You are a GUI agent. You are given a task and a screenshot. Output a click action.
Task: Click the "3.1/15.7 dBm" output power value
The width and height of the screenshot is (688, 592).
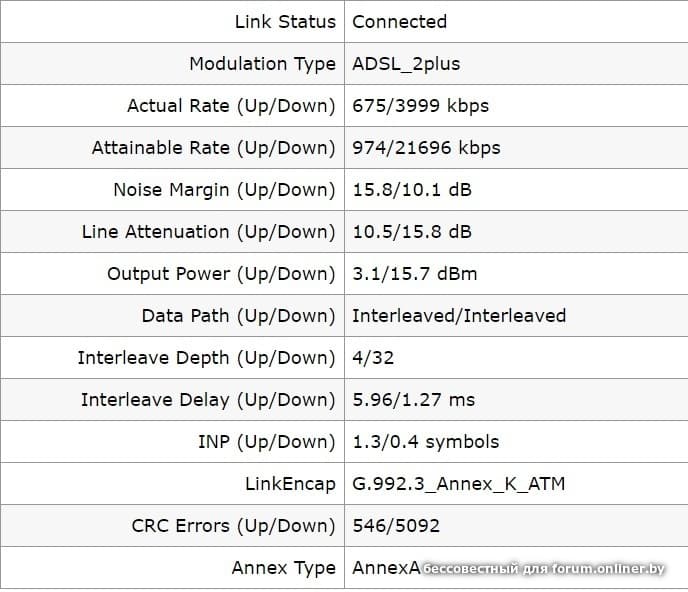coord(415,273)
